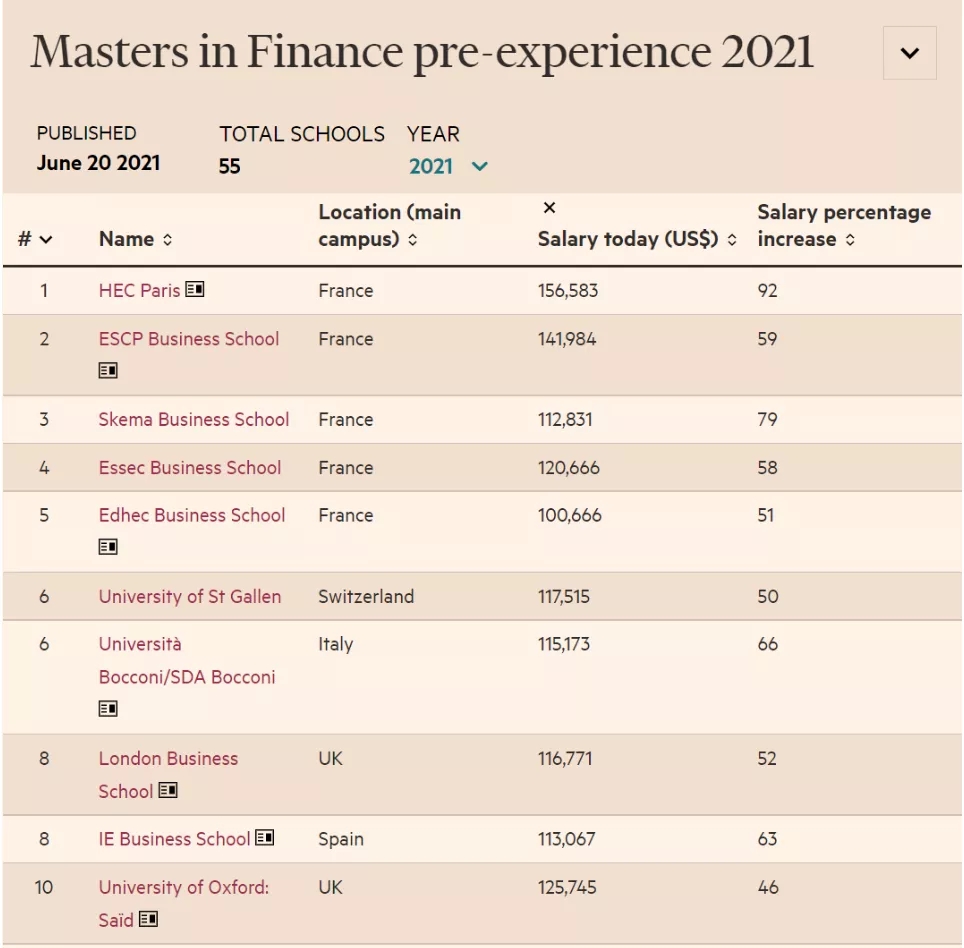Expand the ranking title dropdown chevron
The image size is (964, 948).
pyautogui.click(x=910, y=53)
